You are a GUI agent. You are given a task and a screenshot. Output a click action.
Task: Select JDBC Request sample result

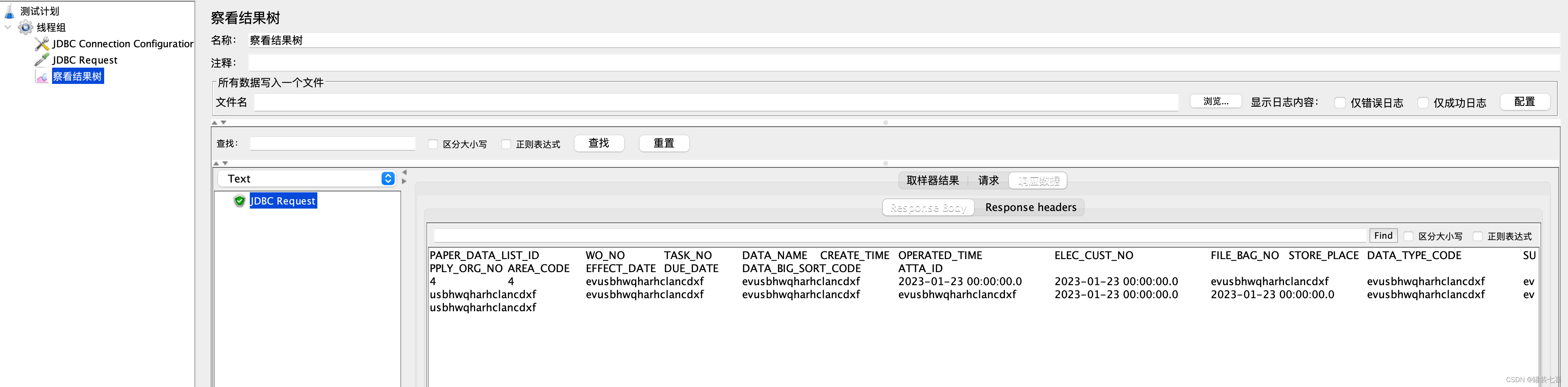[283, 200]
